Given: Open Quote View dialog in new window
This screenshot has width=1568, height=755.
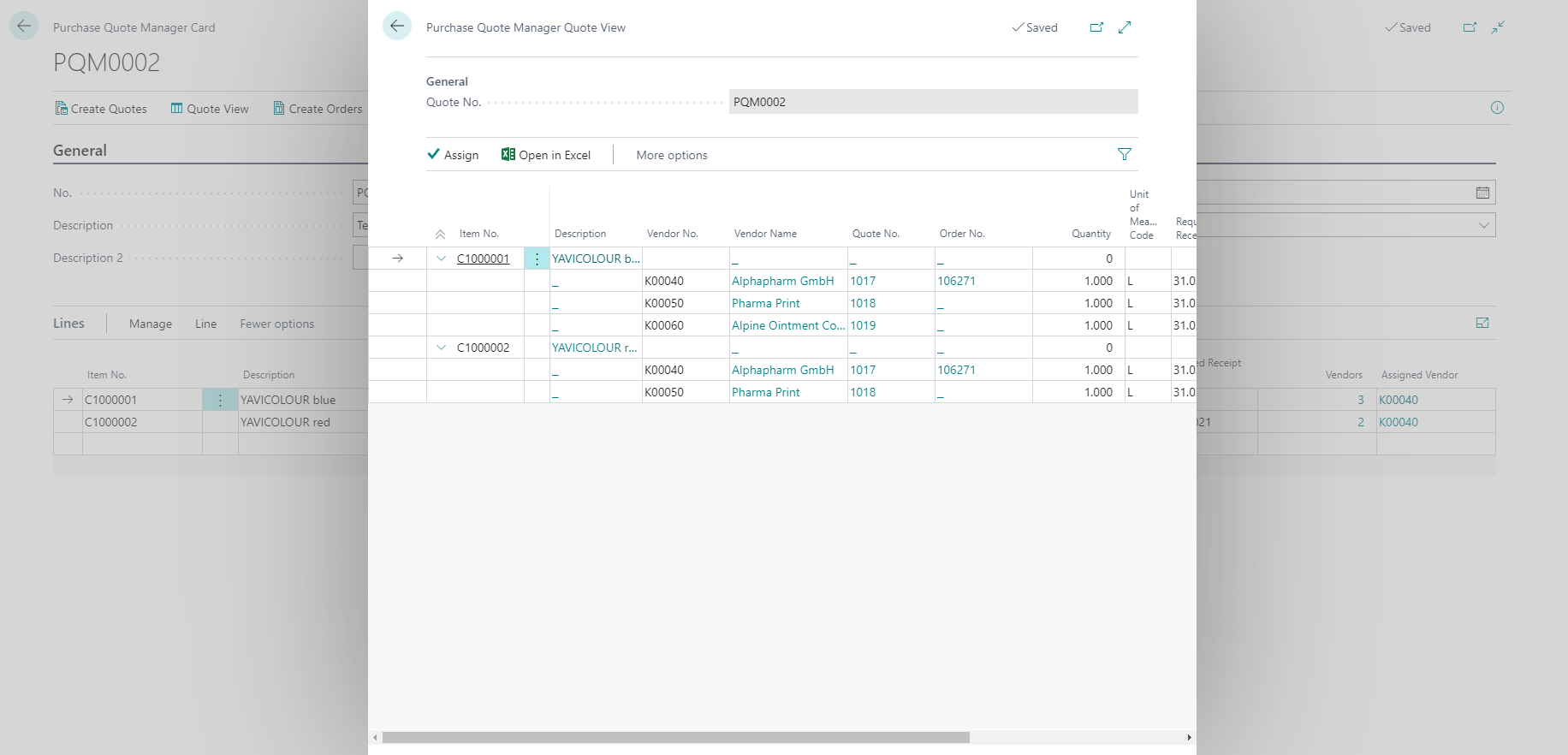Looking at the screenshot, I should click(1096, 27).
